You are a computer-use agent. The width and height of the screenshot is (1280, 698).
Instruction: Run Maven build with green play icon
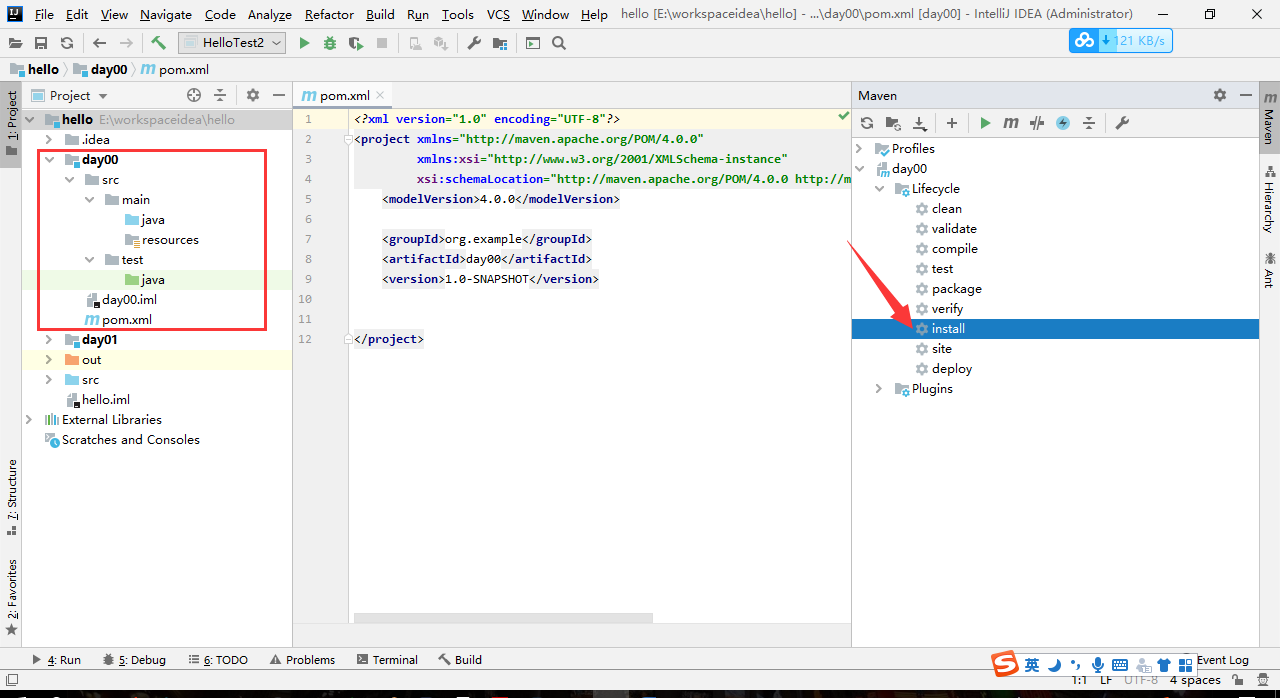[985, 123]
